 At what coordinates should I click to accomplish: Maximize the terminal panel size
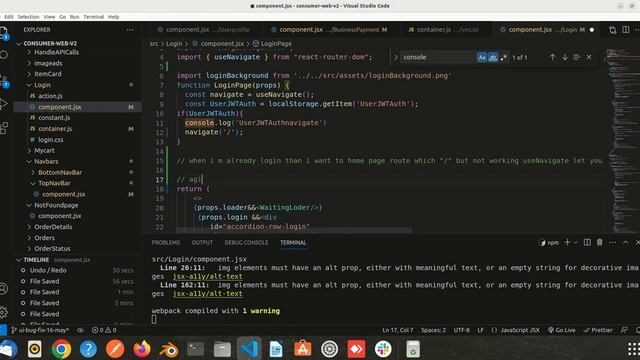click(625, 242)
